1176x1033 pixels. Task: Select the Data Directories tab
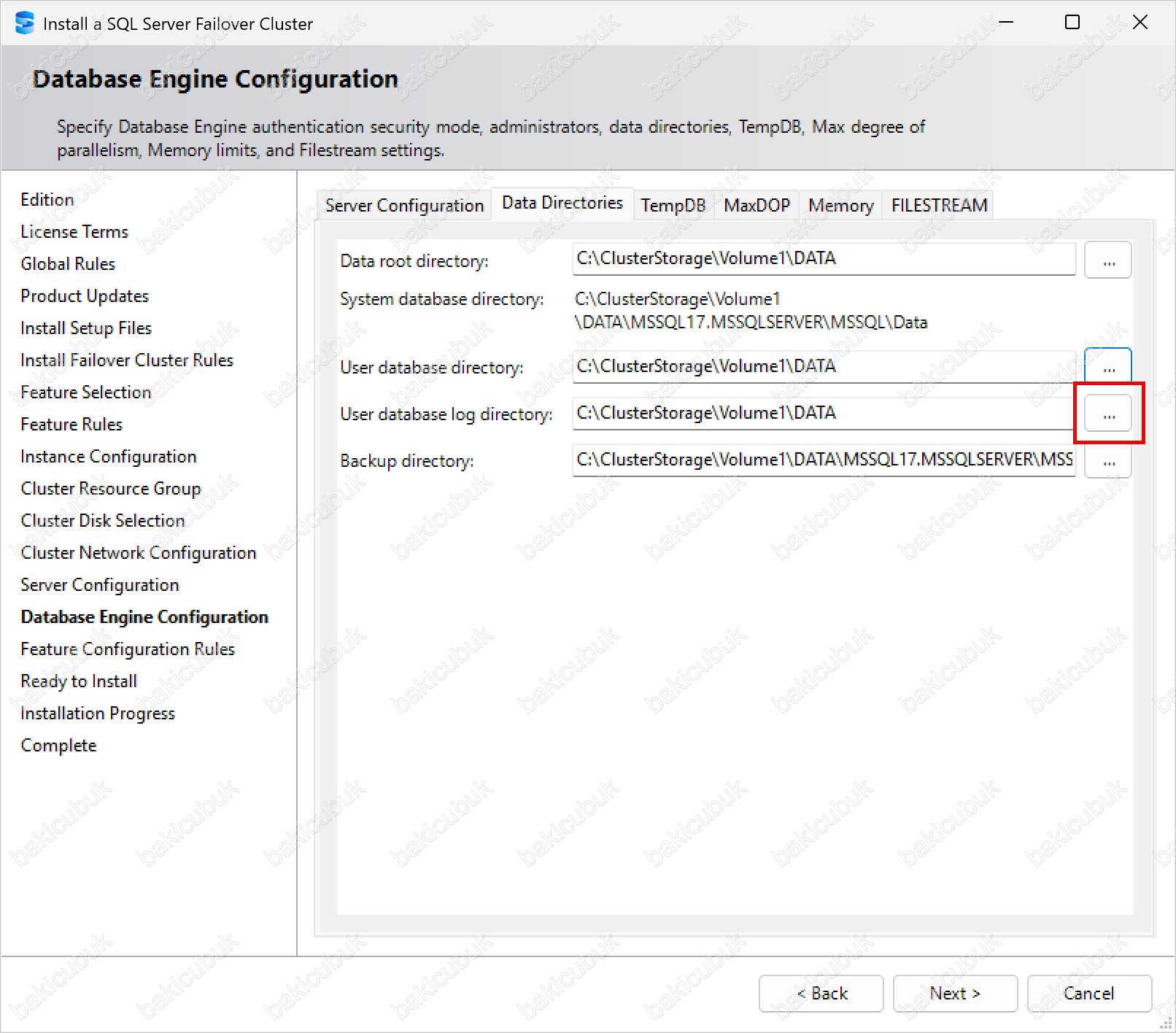click(562, 203)
